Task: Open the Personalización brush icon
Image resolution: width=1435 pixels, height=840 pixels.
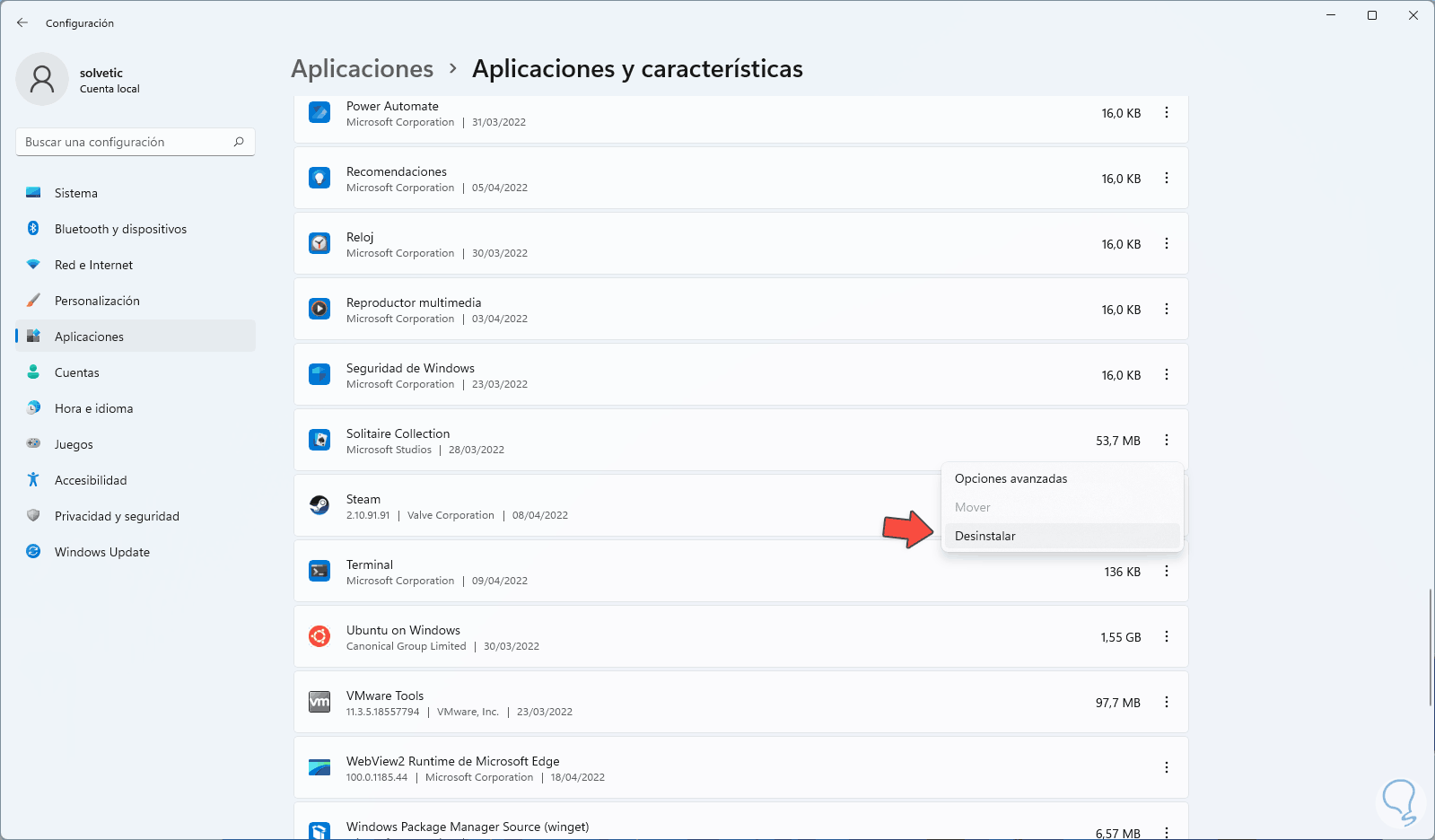Action: click(x=33, y=301)
